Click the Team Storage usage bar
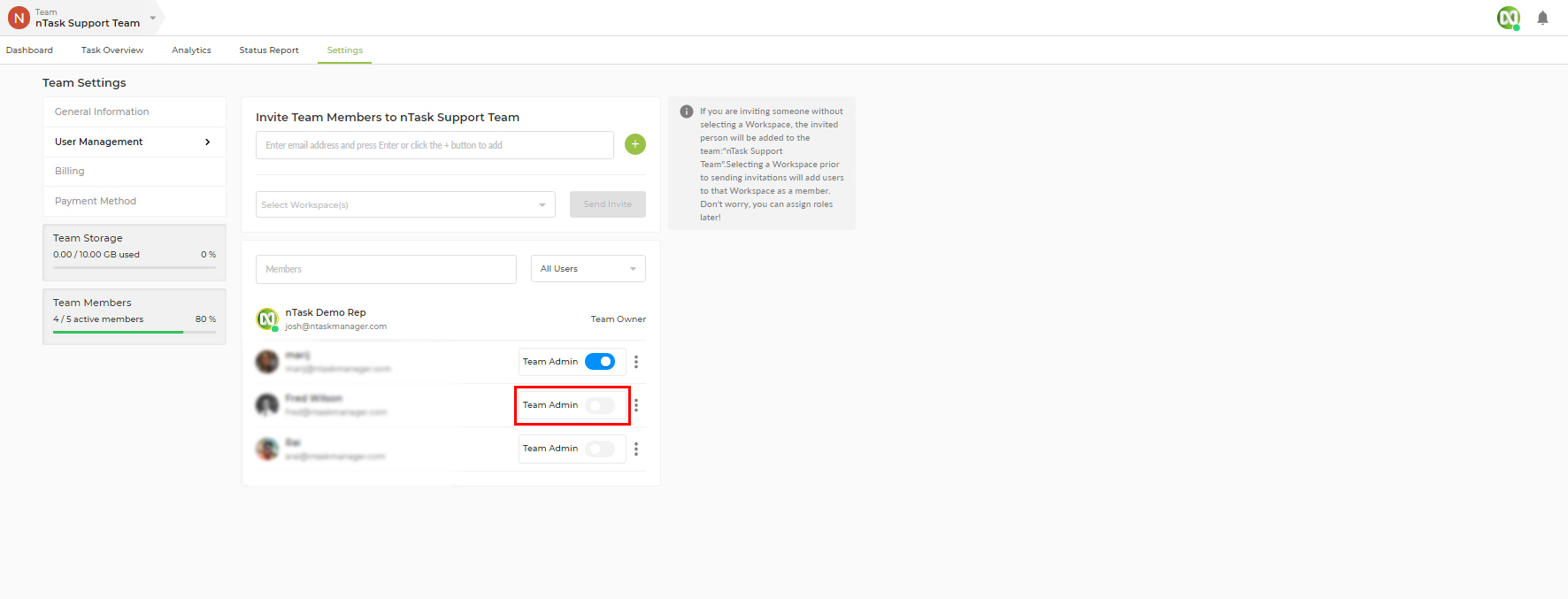 tap(135, 267)
